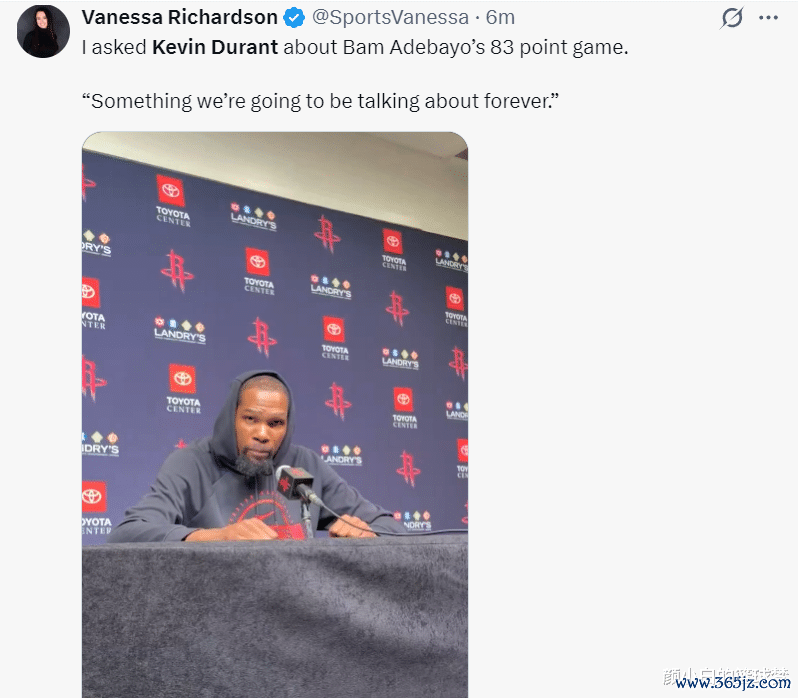
Task: Open the Kevin Durant press conference video
Action: [x=275, y=415]
